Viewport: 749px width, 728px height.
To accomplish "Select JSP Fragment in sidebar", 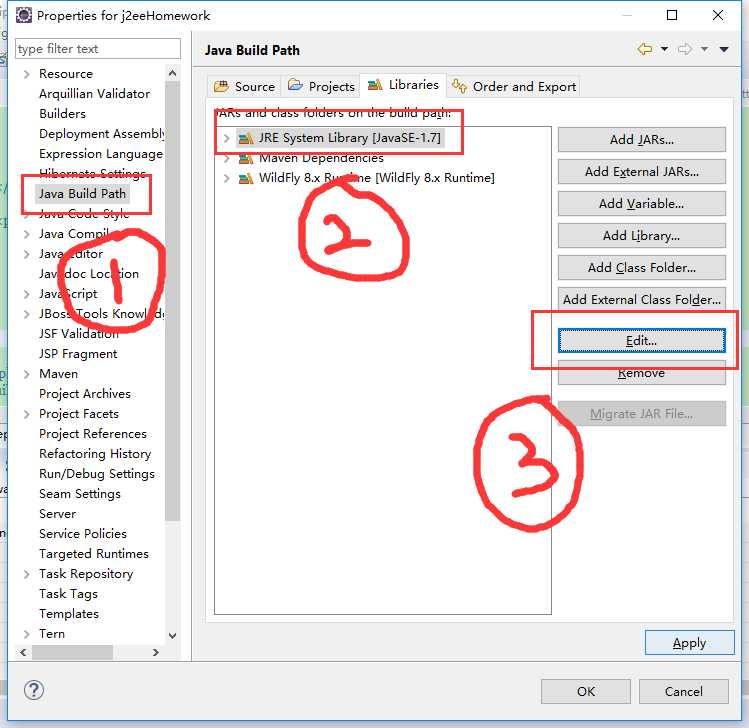I will [x=78, y=354].
